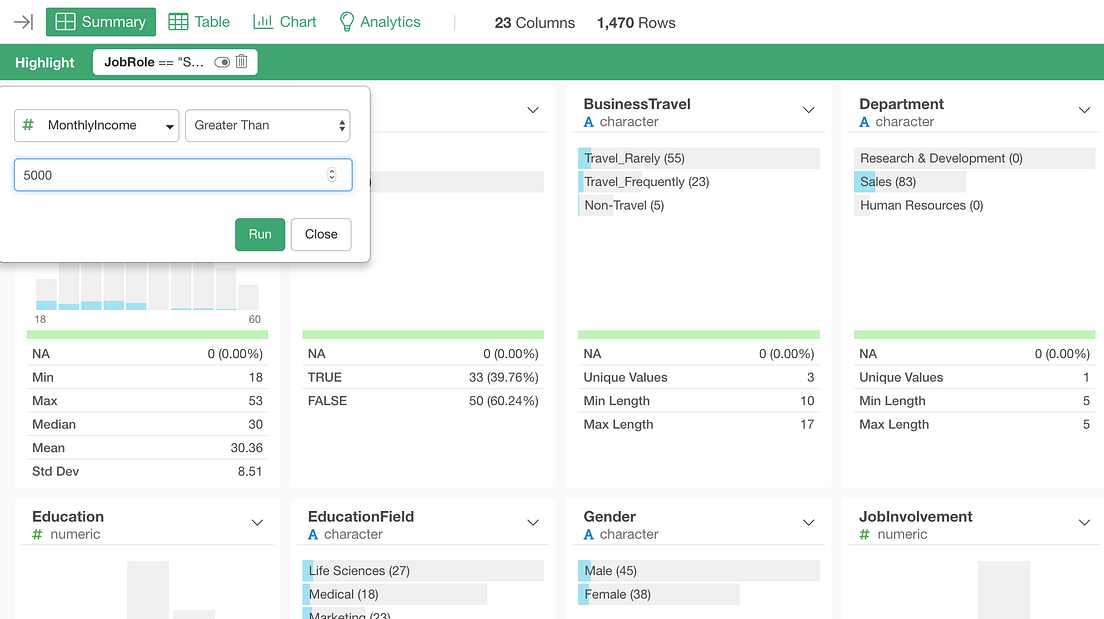This screenshot has height=619, width=1104.
Task: Click the collapse sidebar arrow at top left
Action: [22, 21]
